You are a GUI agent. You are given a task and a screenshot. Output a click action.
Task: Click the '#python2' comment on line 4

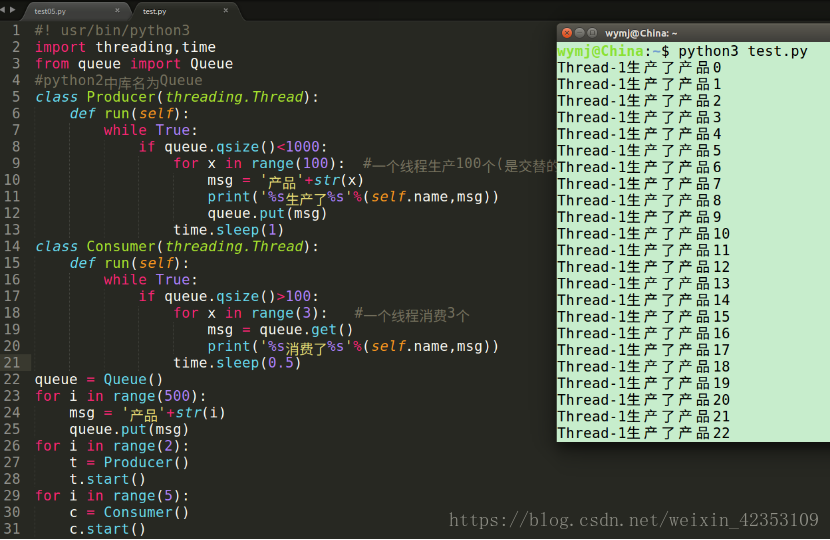click(x=119, y=81)
